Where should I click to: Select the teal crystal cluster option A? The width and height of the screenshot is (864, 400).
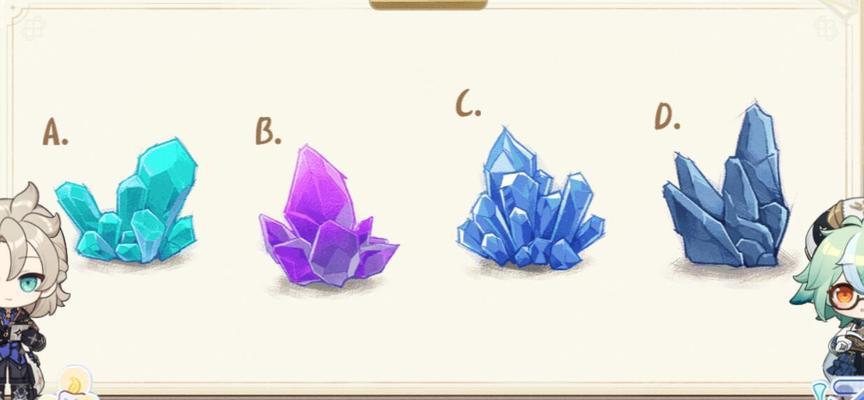click(126, 201)
